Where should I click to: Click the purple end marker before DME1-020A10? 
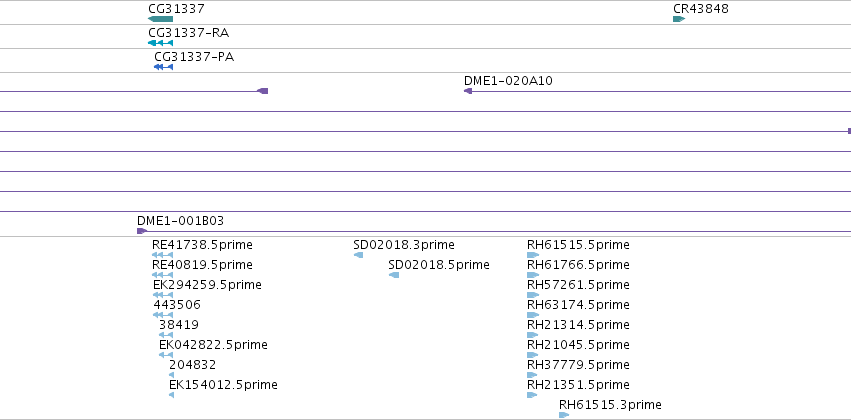pyautogui.click(x=263, y=91)
